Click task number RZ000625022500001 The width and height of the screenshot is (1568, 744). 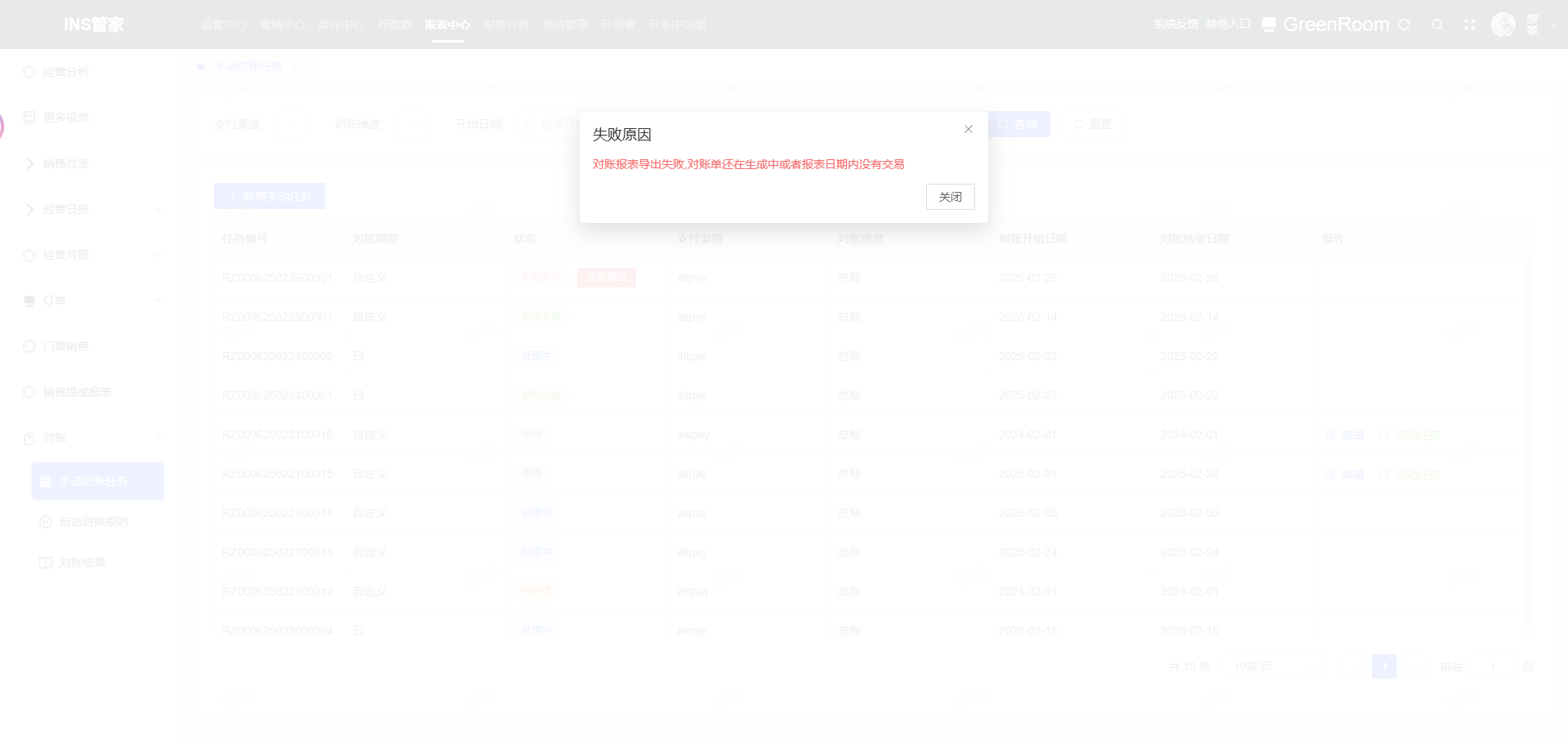(278, 317)
